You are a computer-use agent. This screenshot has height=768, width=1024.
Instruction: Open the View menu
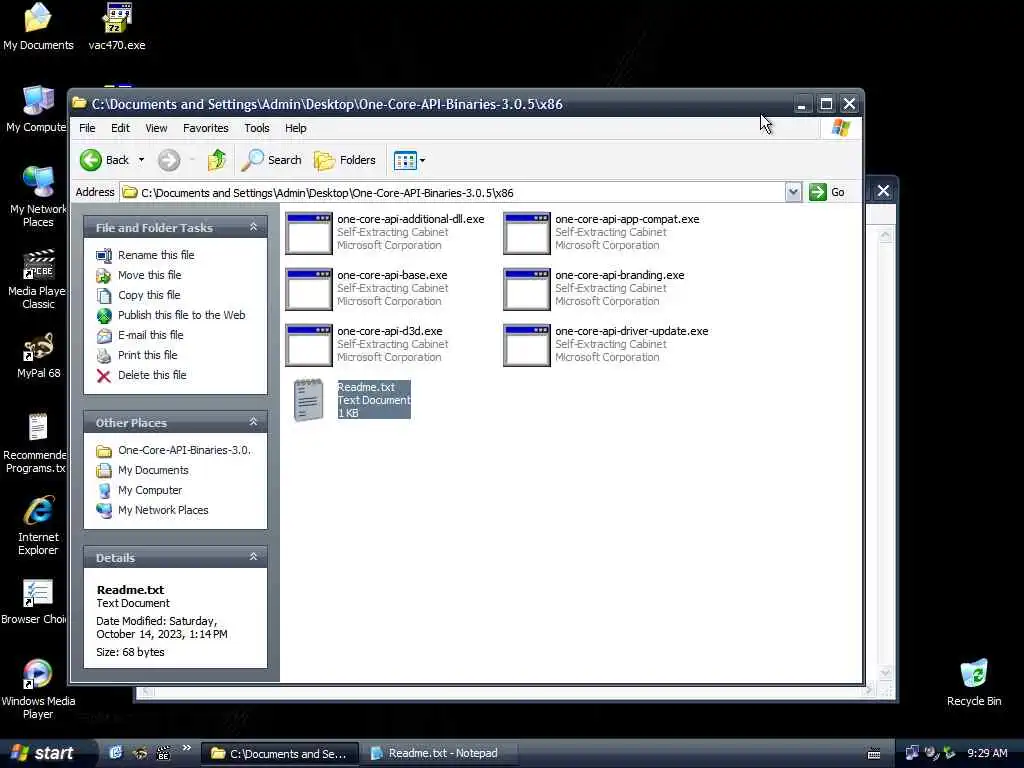pos(156,128)
